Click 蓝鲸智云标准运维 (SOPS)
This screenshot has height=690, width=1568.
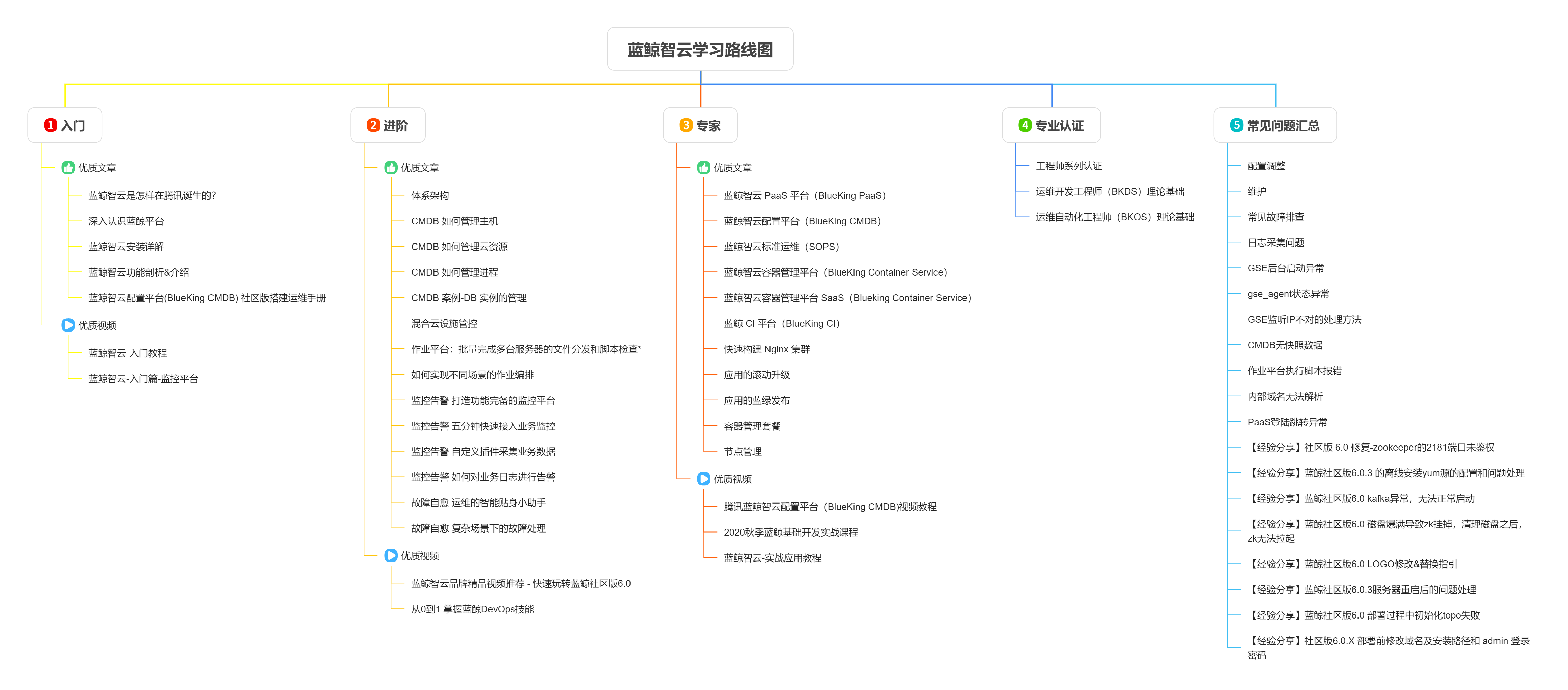pyautogui.click(x=783, y=247)
